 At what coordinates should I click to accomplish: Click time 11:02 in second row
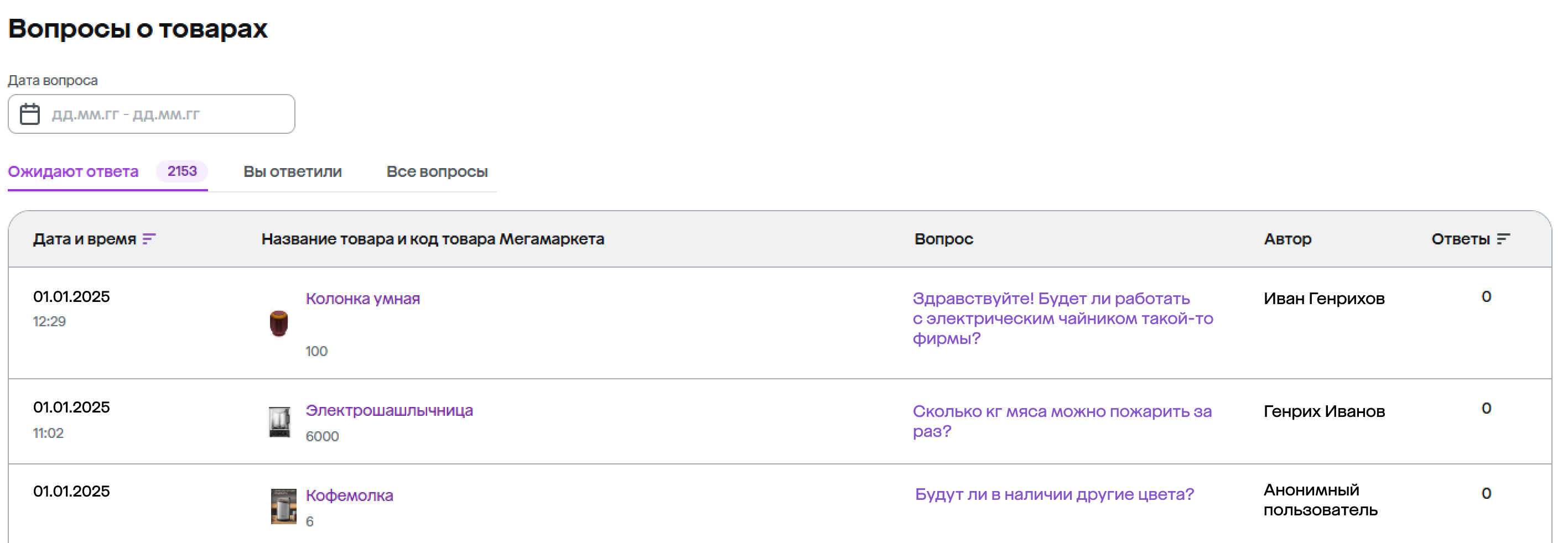click(48, 434)
